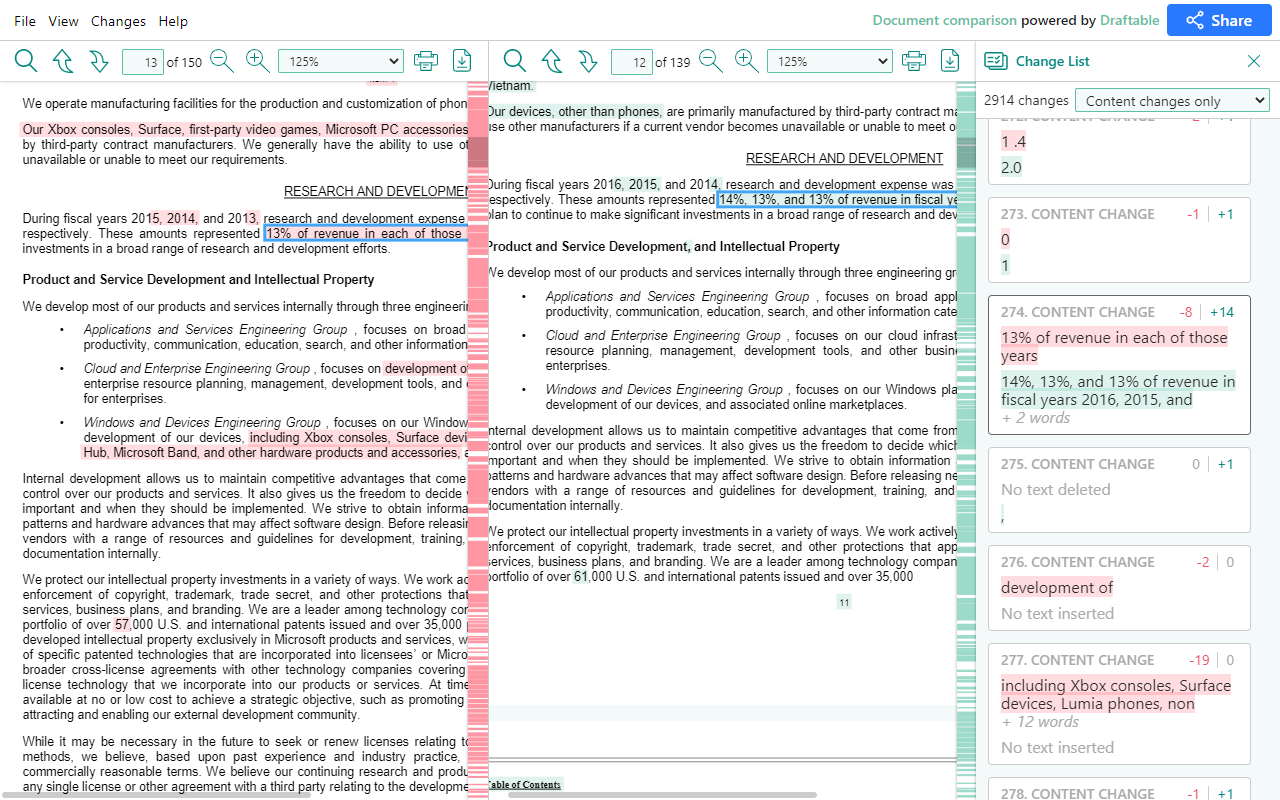Click left document horizontal scrollbar

pos(155,795)
